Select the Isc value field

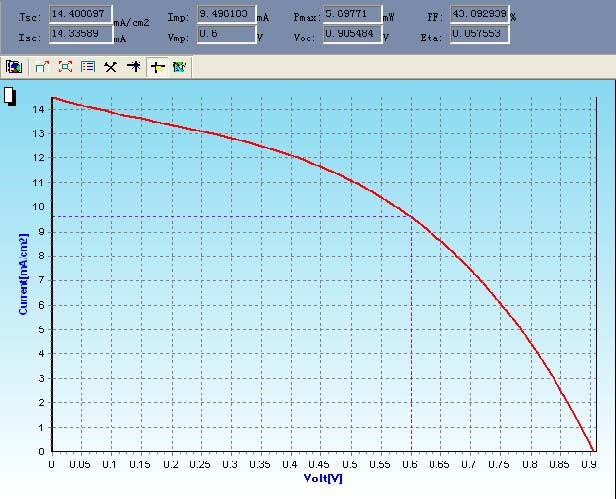[x=80, y=33]
